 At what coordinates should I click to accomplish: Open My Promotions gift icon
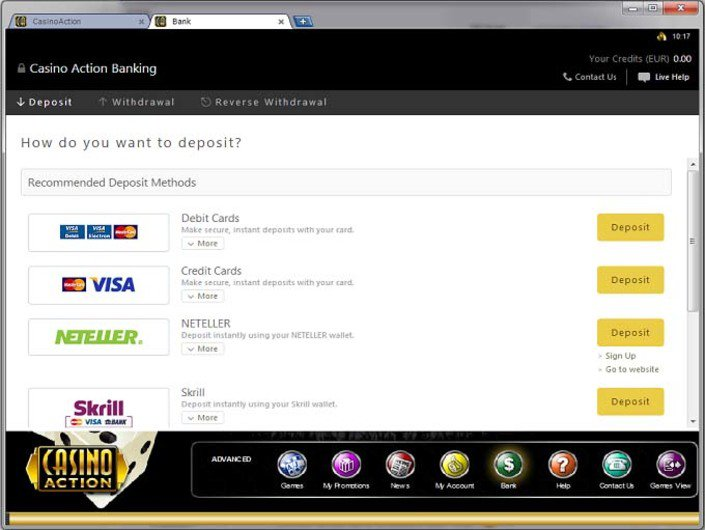346,465
